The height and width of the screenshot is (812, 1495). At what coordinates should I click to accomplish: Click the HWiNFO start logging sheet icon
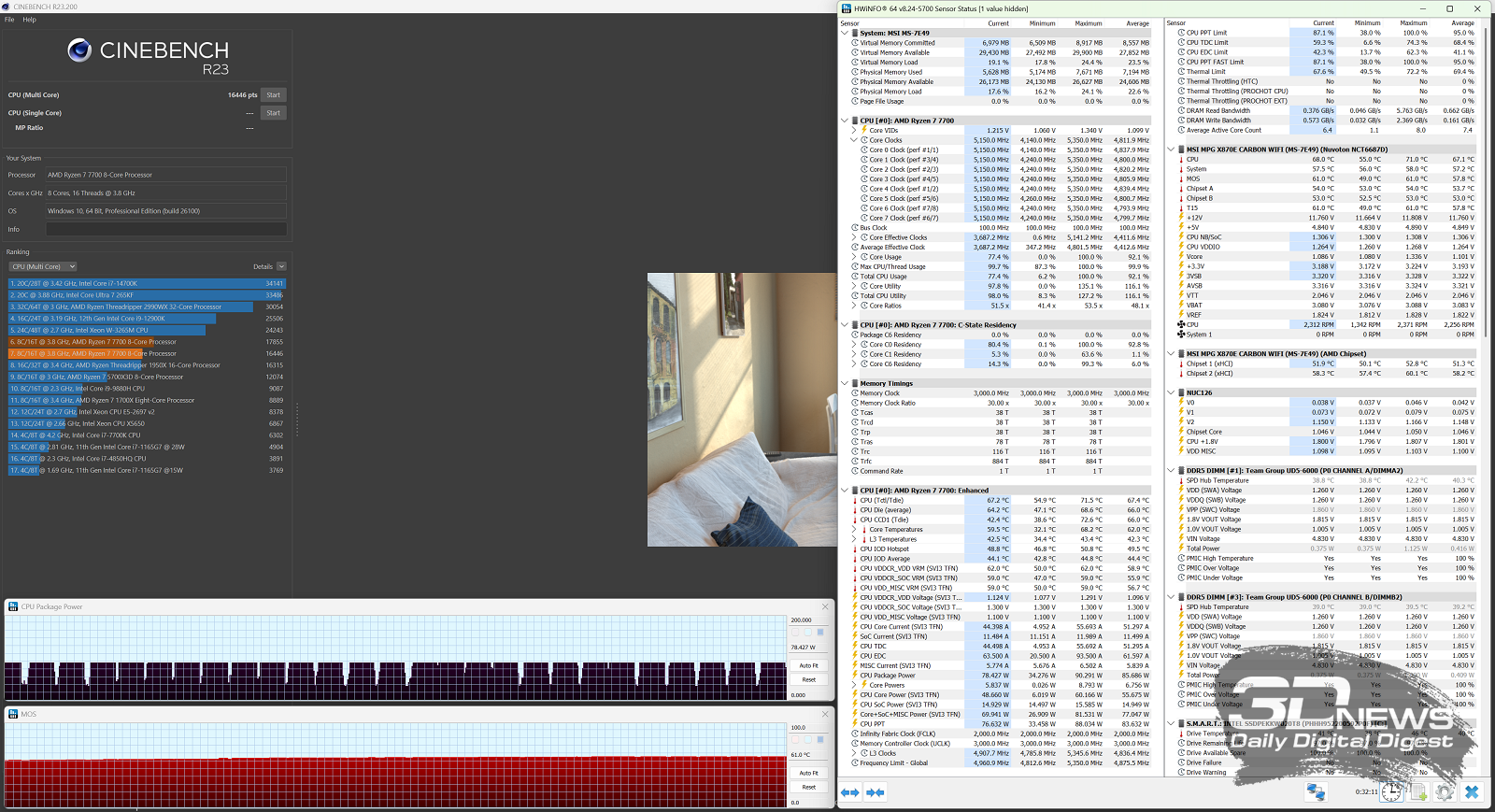1418,791
